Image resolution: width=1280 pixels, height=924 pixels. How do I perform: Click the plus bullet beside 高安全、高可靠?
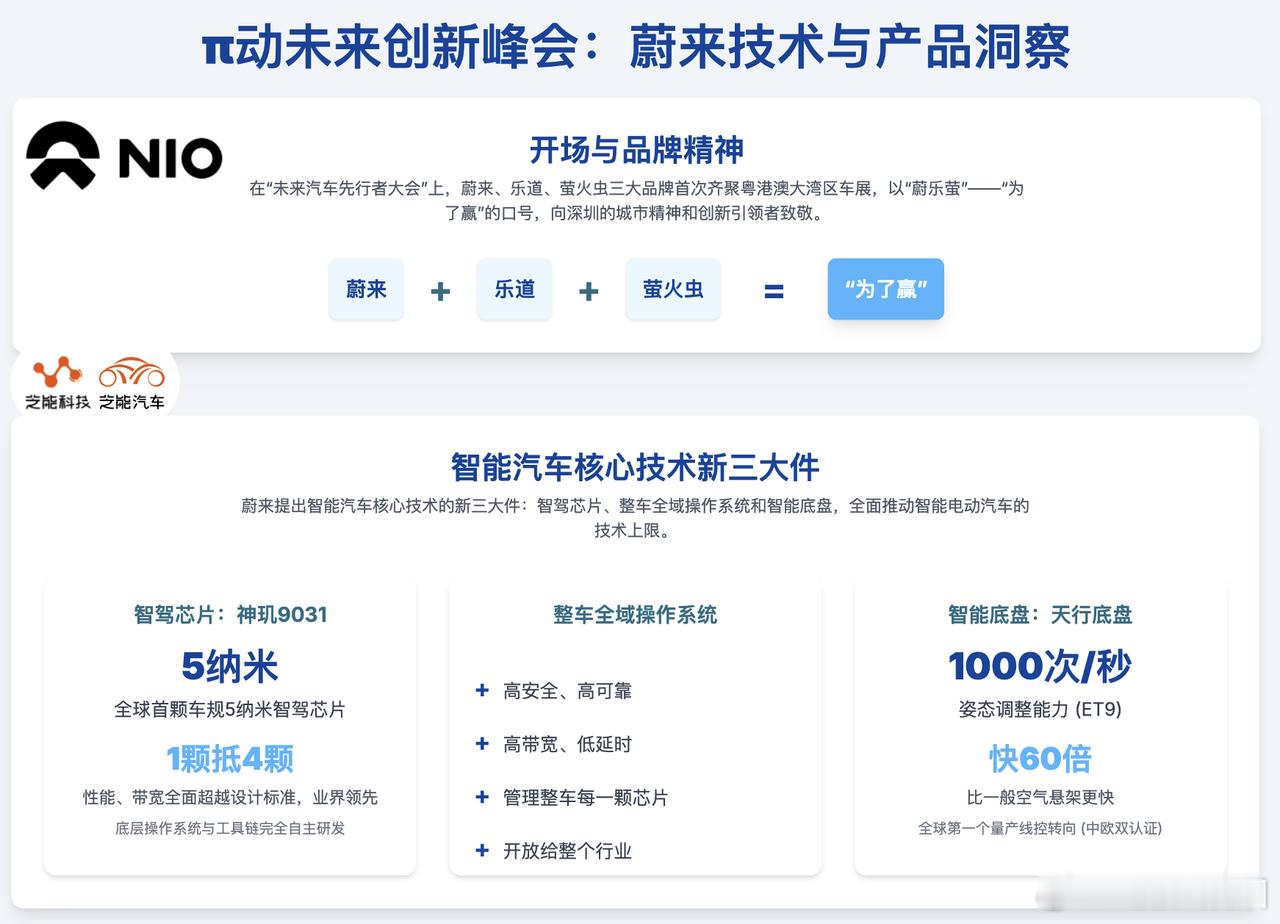pos(482,690)
